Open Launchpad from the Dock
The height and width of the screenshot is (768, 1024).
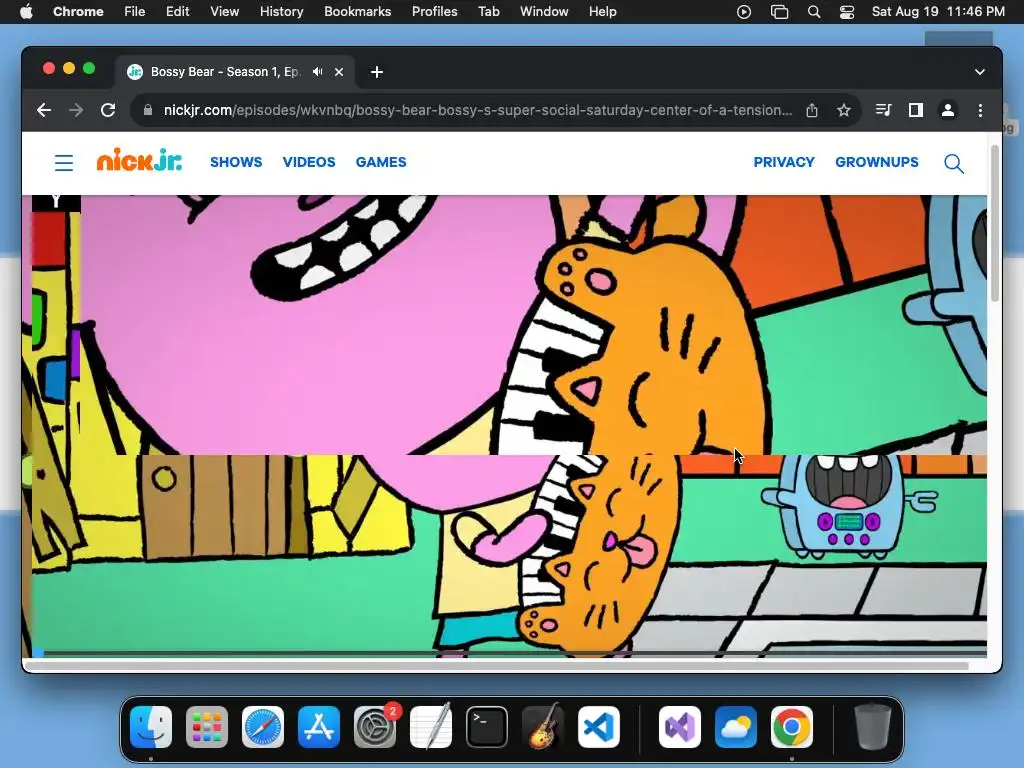tap(207, 727)
